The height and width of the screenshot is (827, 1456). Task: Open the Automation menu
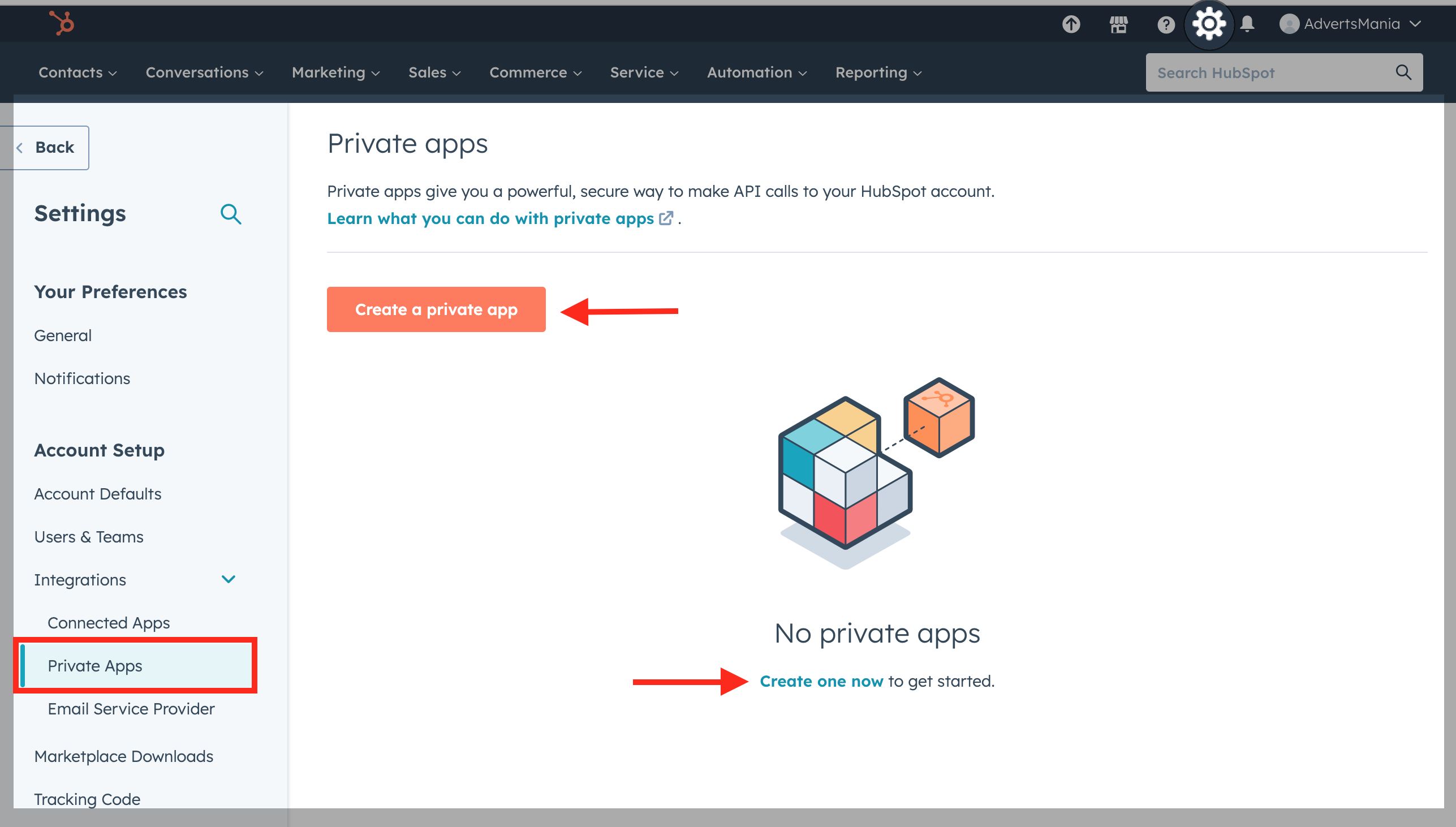[x=756, y=73]
